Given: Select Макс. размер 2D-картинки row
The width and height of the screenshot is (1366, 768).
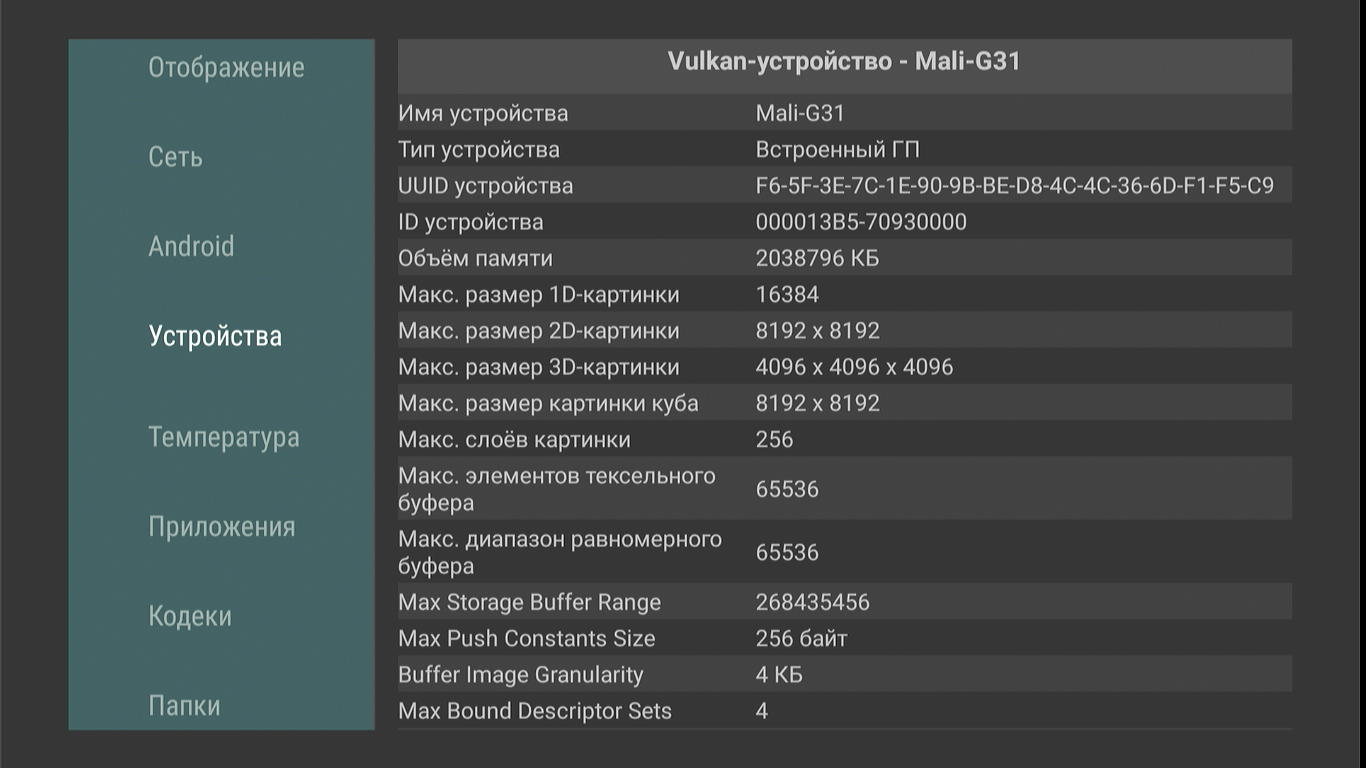Looking at the screenshot, I should click(x=844, y=331).
